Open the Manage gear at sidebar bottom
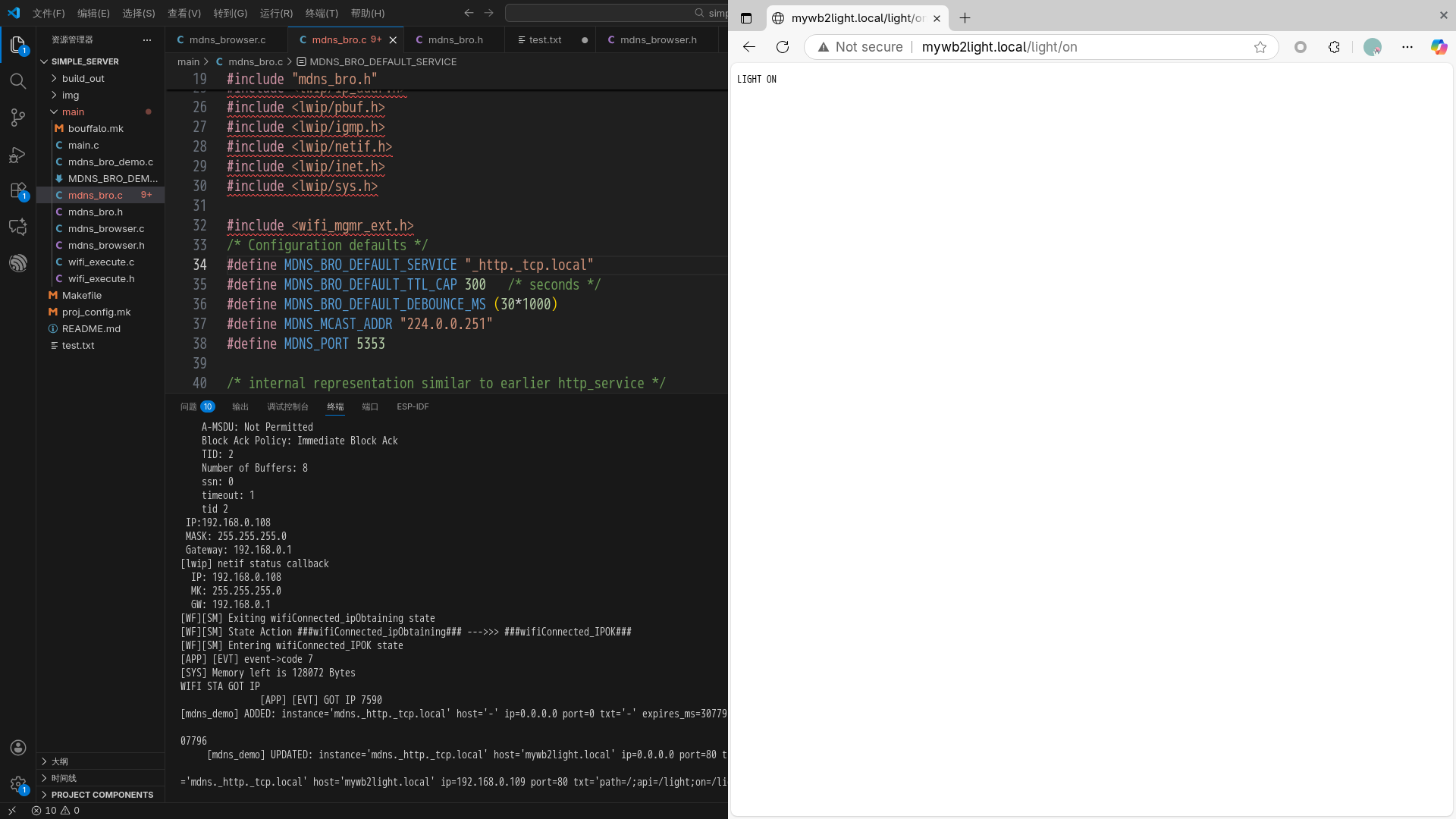Screen dimensions: 1456x819 (x=18, y=785)
